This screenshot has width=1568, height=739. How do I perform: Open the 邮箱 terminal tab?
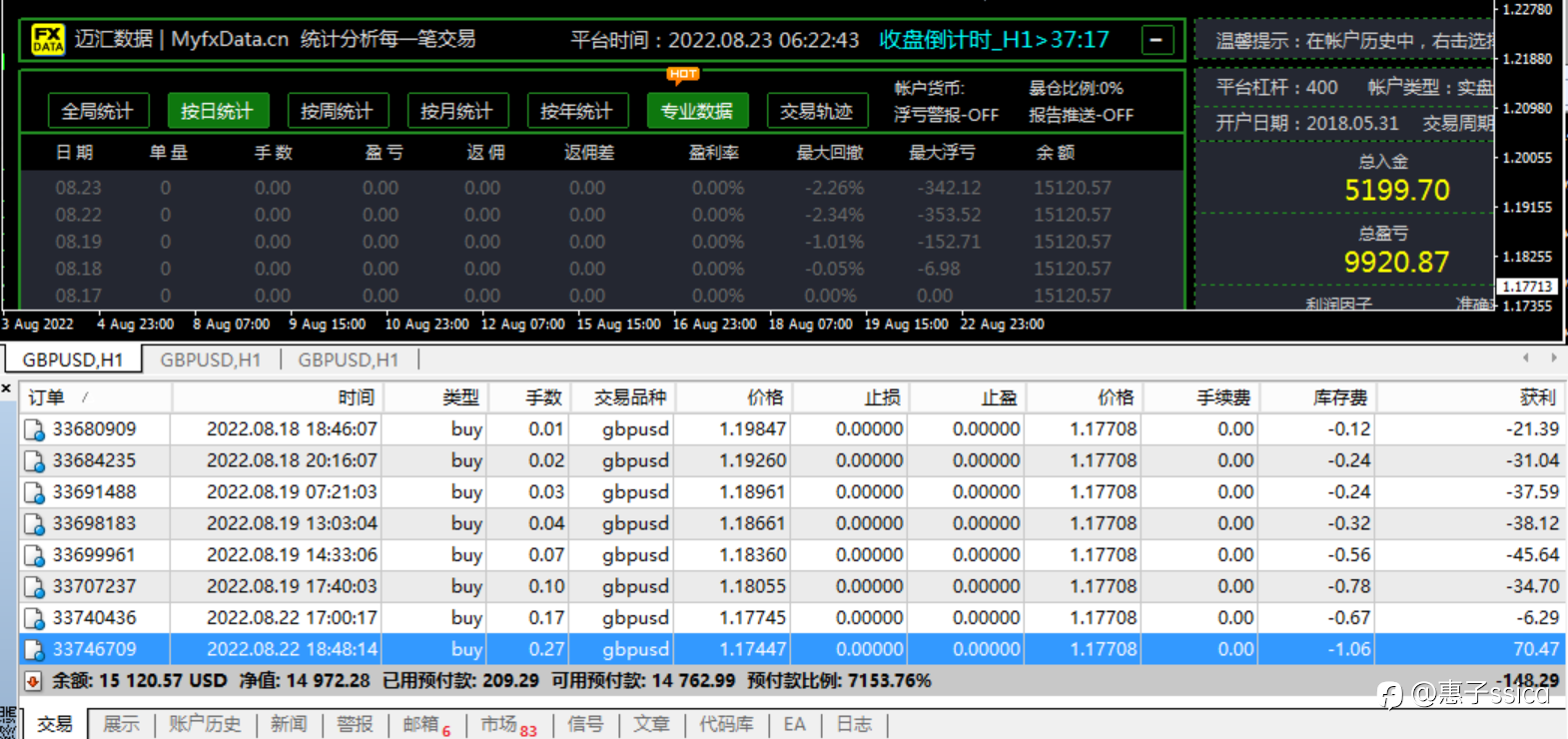pyautogui.click(x=426, y=725)
